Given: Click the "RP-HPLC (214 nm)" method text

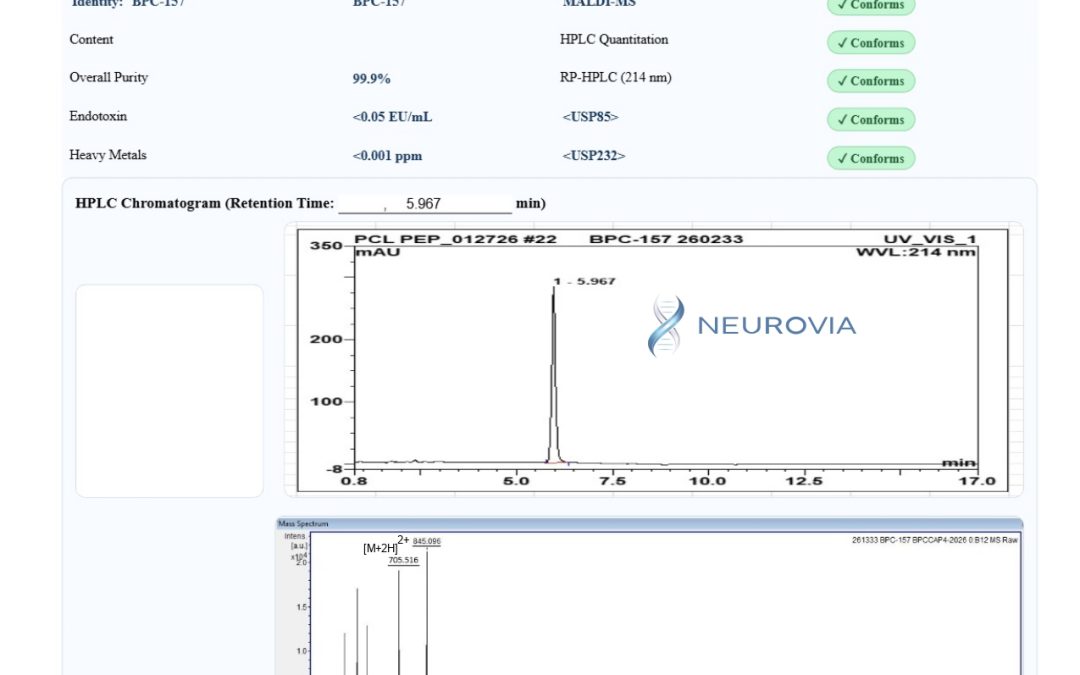Looking at the screenshot, I should (616, 77).
